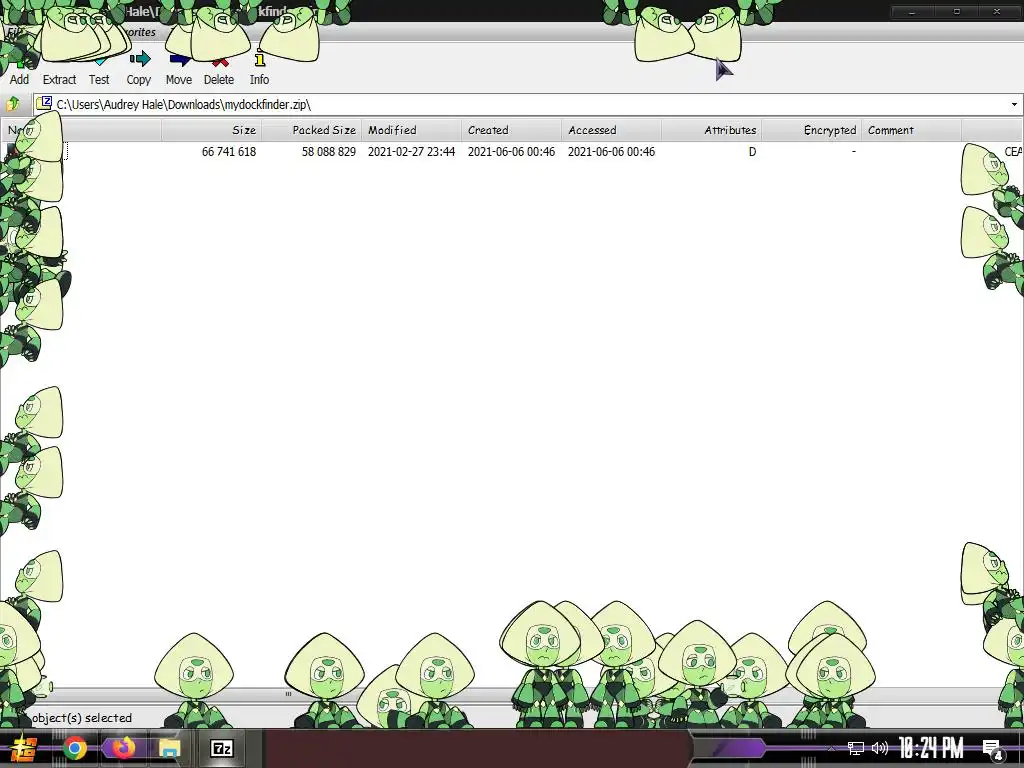Open the Start menu button
Image resolution: width=1024 pixels, height=768 pixels.
tap(23, 748)
